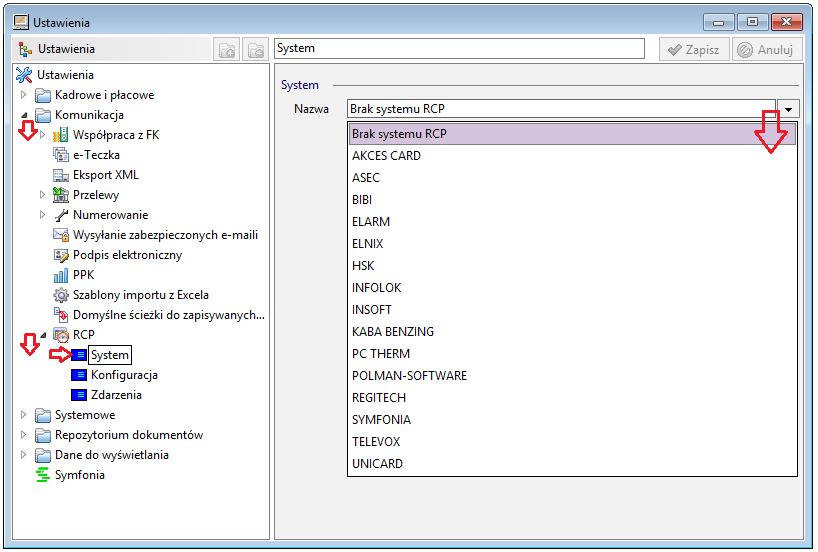The width and height of the screenshot is (818, 552).
Task: Click the Ustawienia panel header icon
Action: 25,50
